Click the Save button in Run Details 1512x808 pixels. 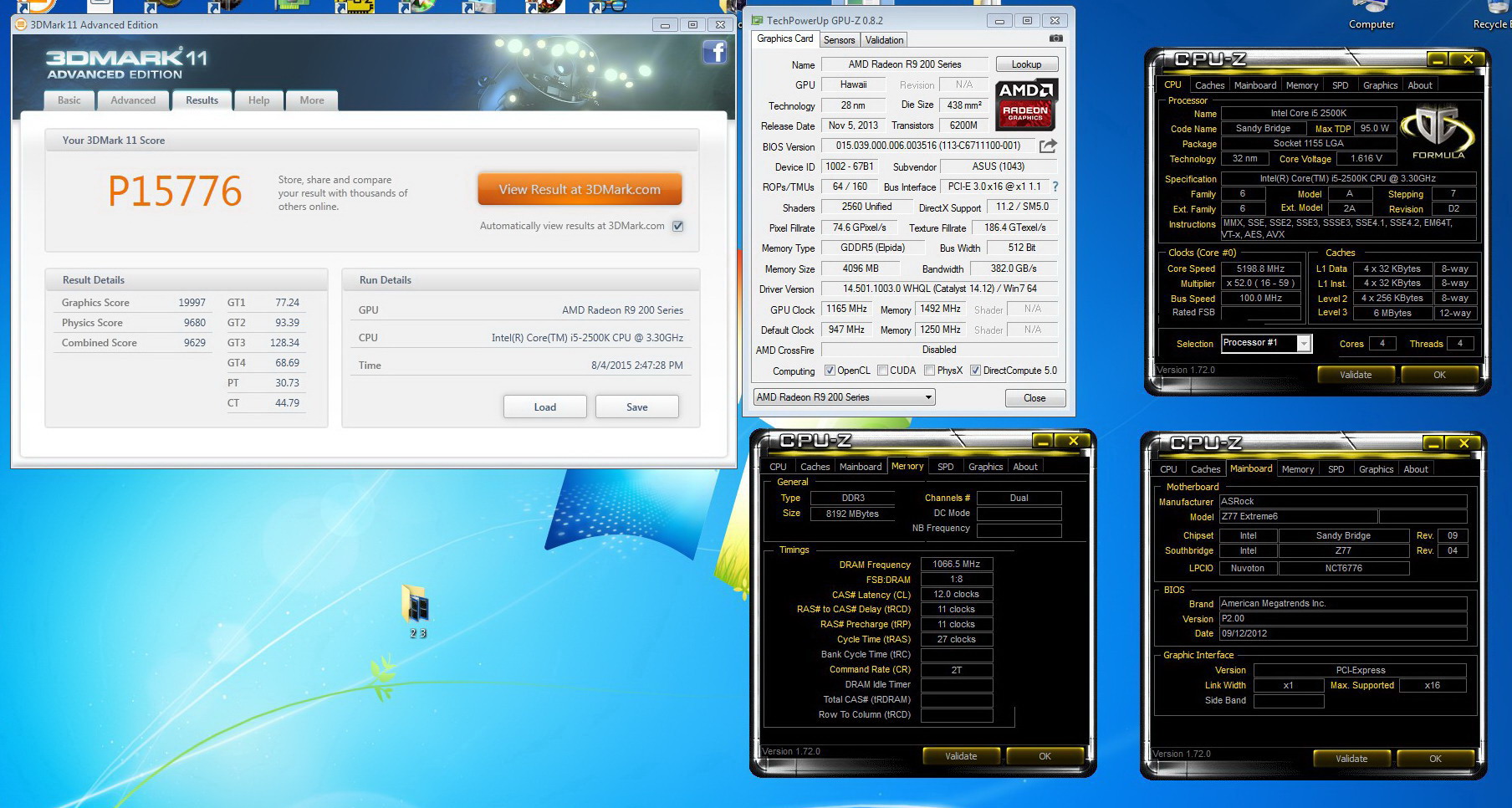click(637, 407)
